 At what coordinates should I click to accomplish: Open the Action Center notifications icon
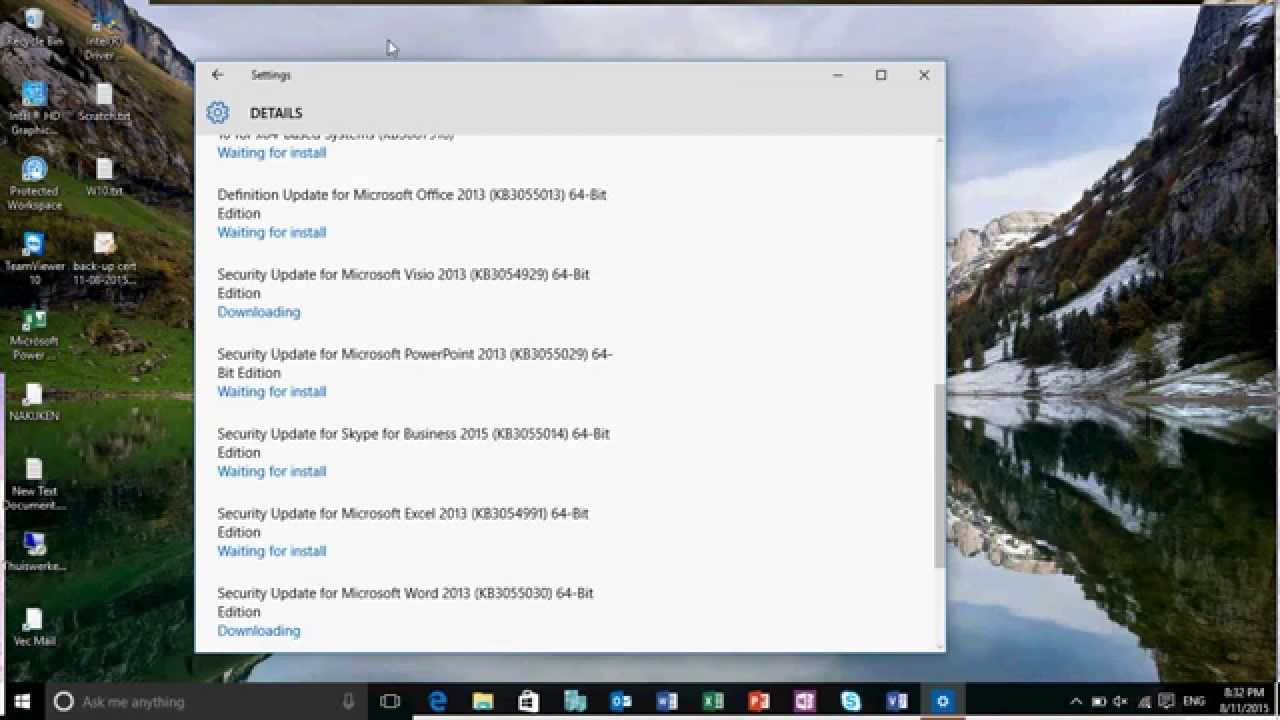point(1164,702)
